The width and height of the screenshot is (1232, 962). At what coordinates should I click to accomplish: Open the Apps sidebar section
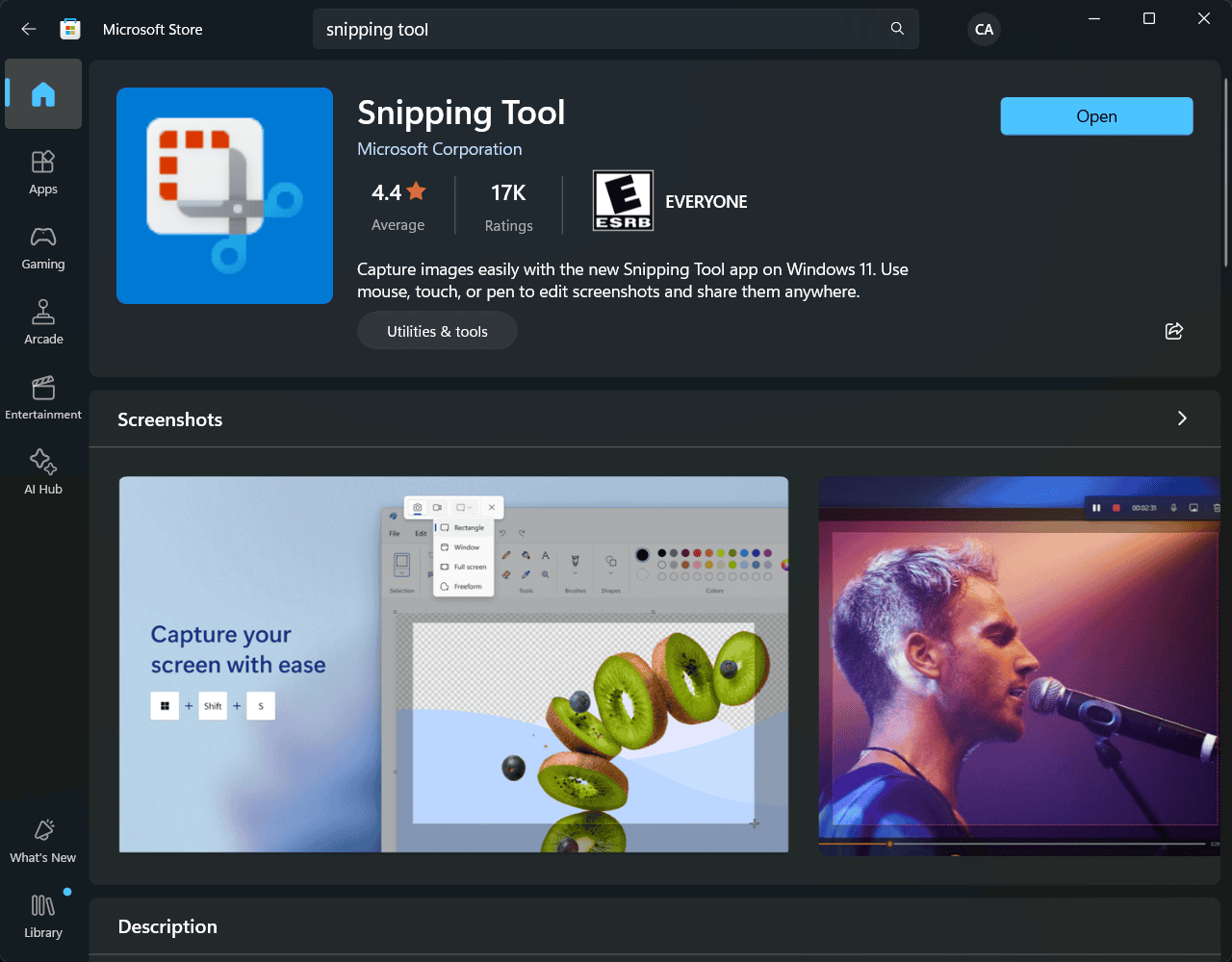tap(43, 173)
